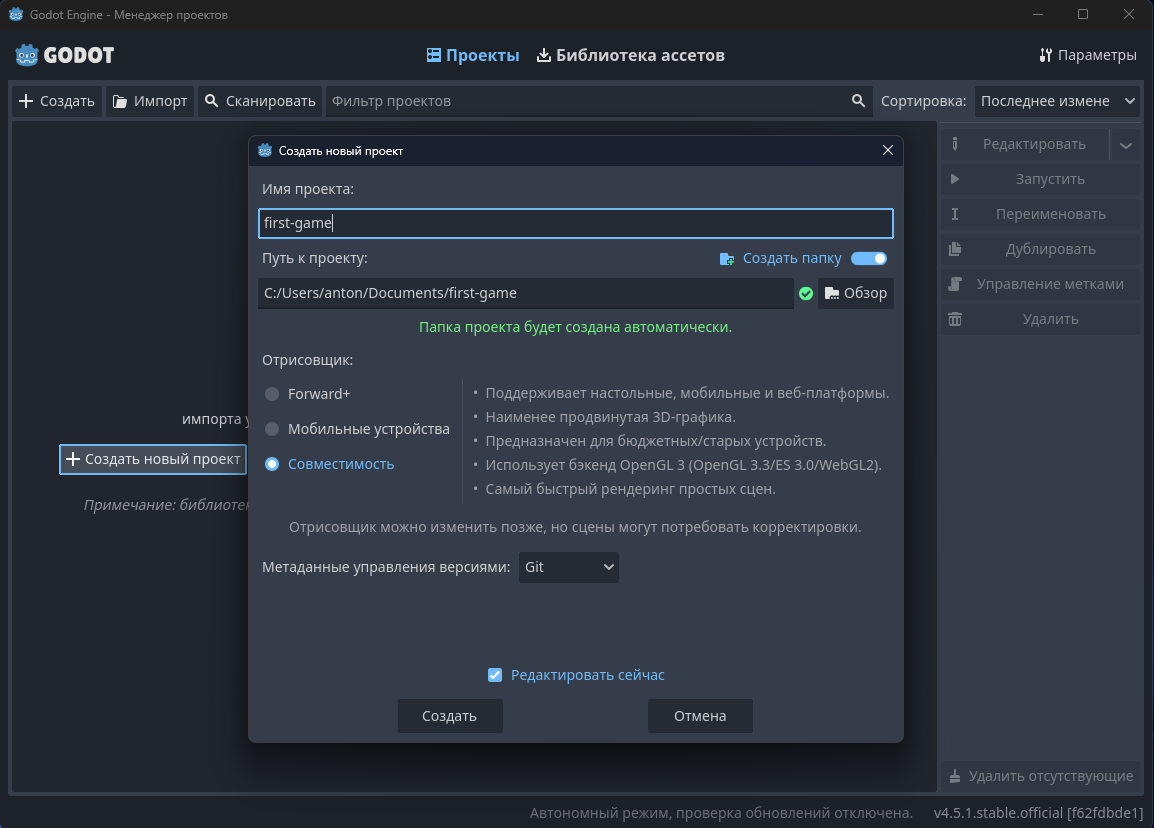Select the Forward+ renderer radio button
The image size is (1154, 828).
coord(272,394)
